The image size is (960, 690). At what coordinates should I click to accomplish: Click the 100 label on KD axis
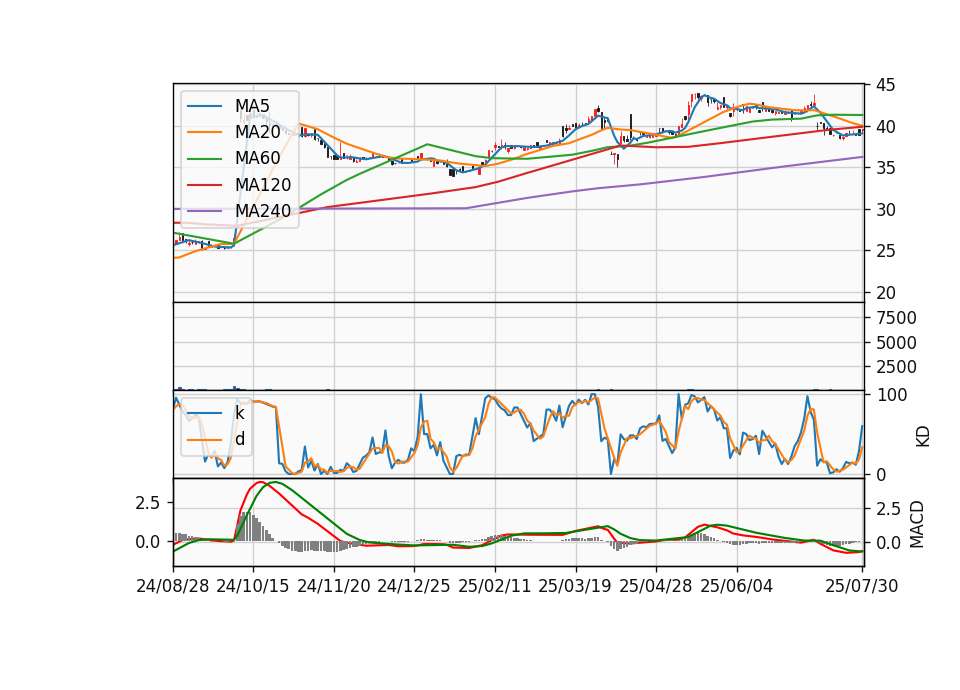click(x=891, y=395)
